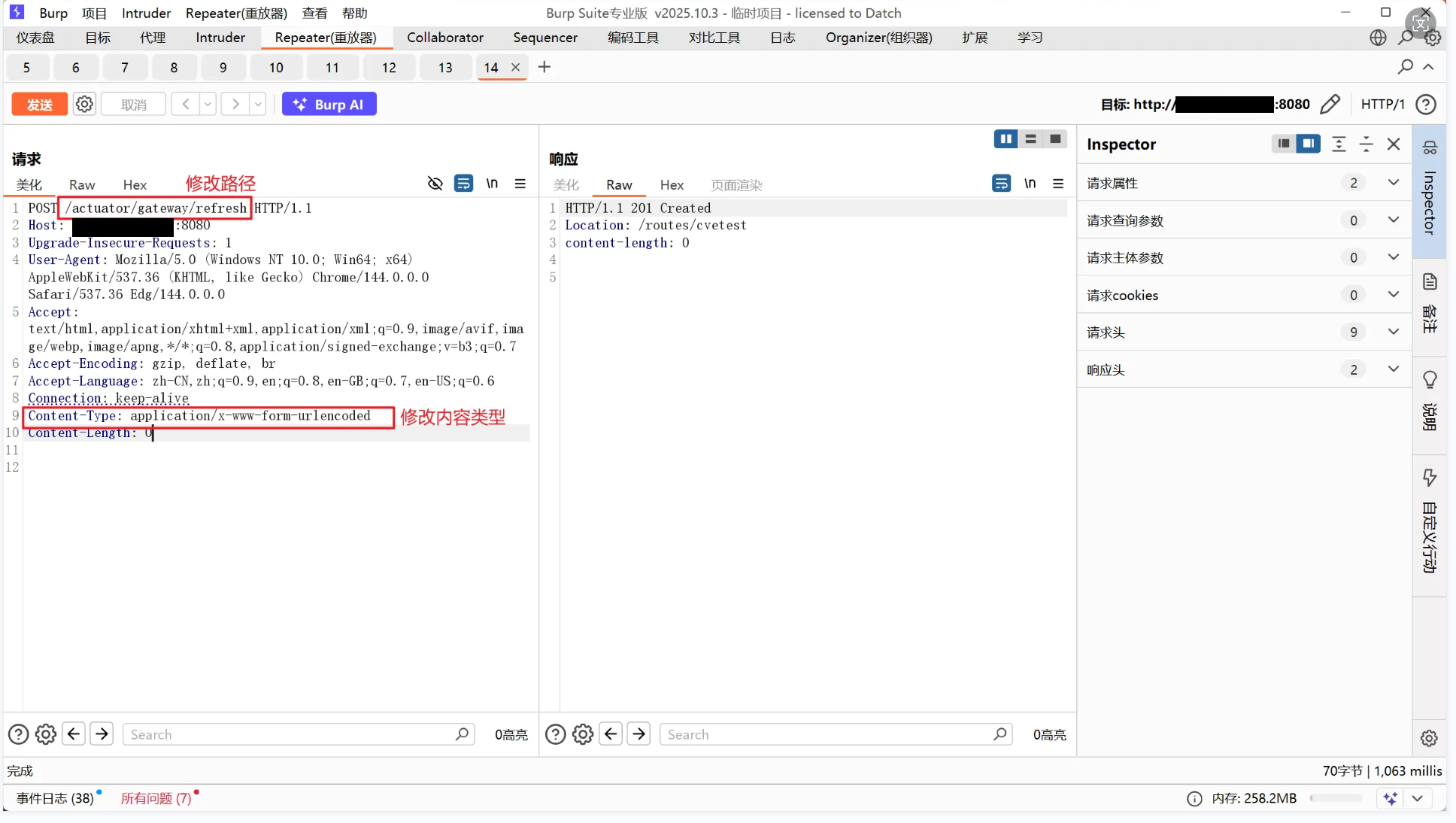Toggle \n display in the response viewer
This screenshot has height=823, width=1456.
[x=1030, y=184]
